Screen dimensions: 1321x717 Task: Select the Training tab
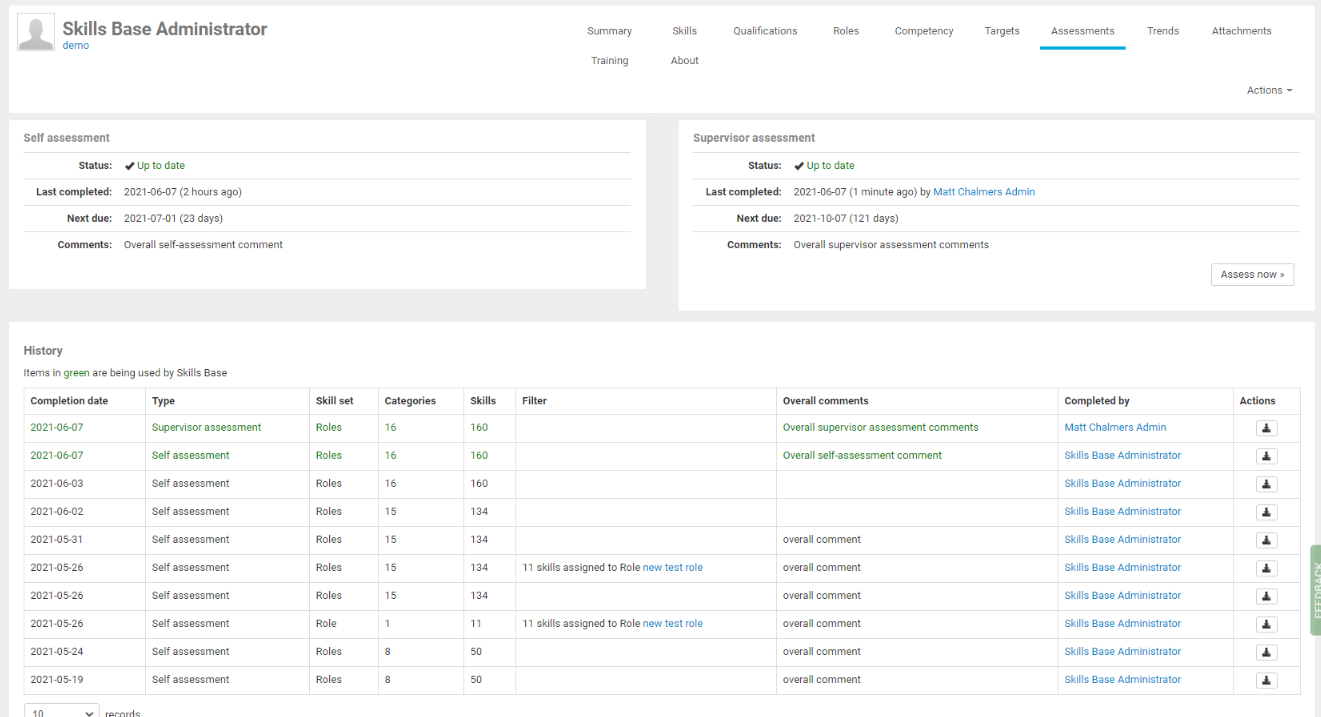(x=609, y=61)
